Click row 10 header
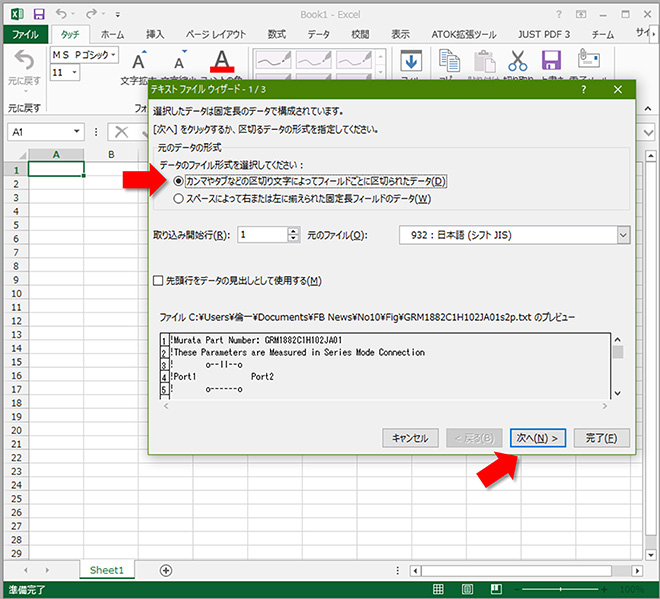 pos(16,293)
